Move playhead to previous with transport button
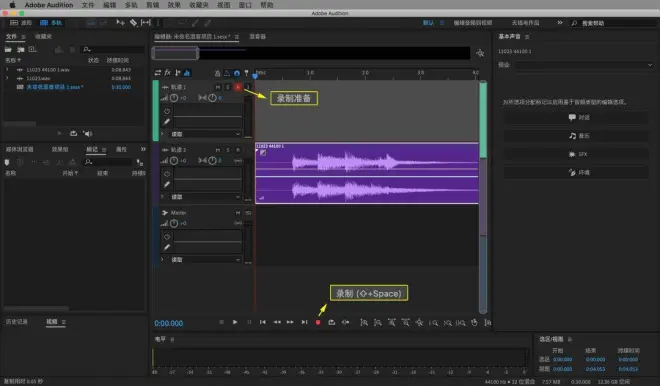The height and width of the screenshot is (386, 660). click(x=263, y=322)
